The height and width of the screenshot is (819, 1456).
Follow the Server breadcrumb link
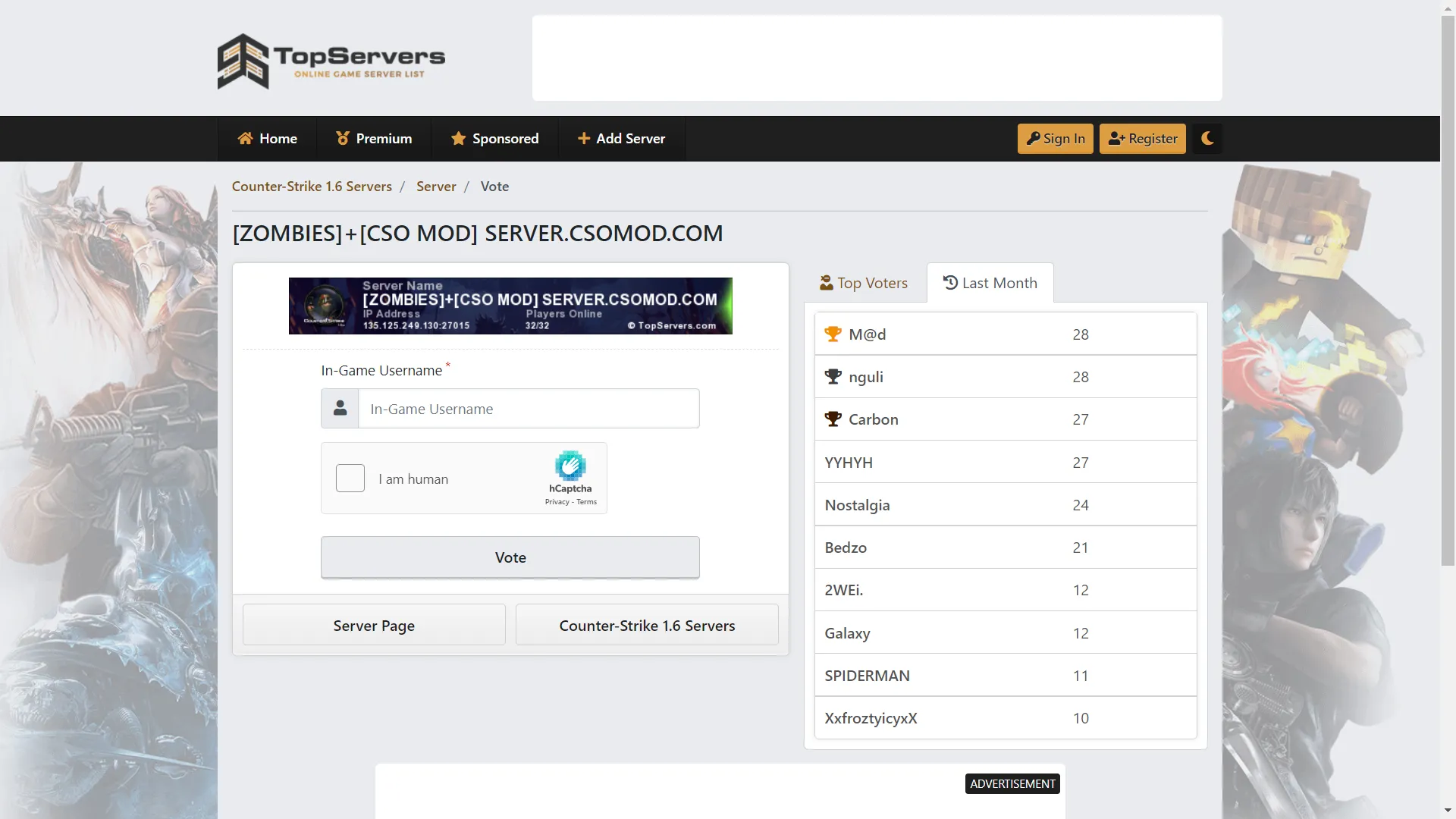click(436, 187)
